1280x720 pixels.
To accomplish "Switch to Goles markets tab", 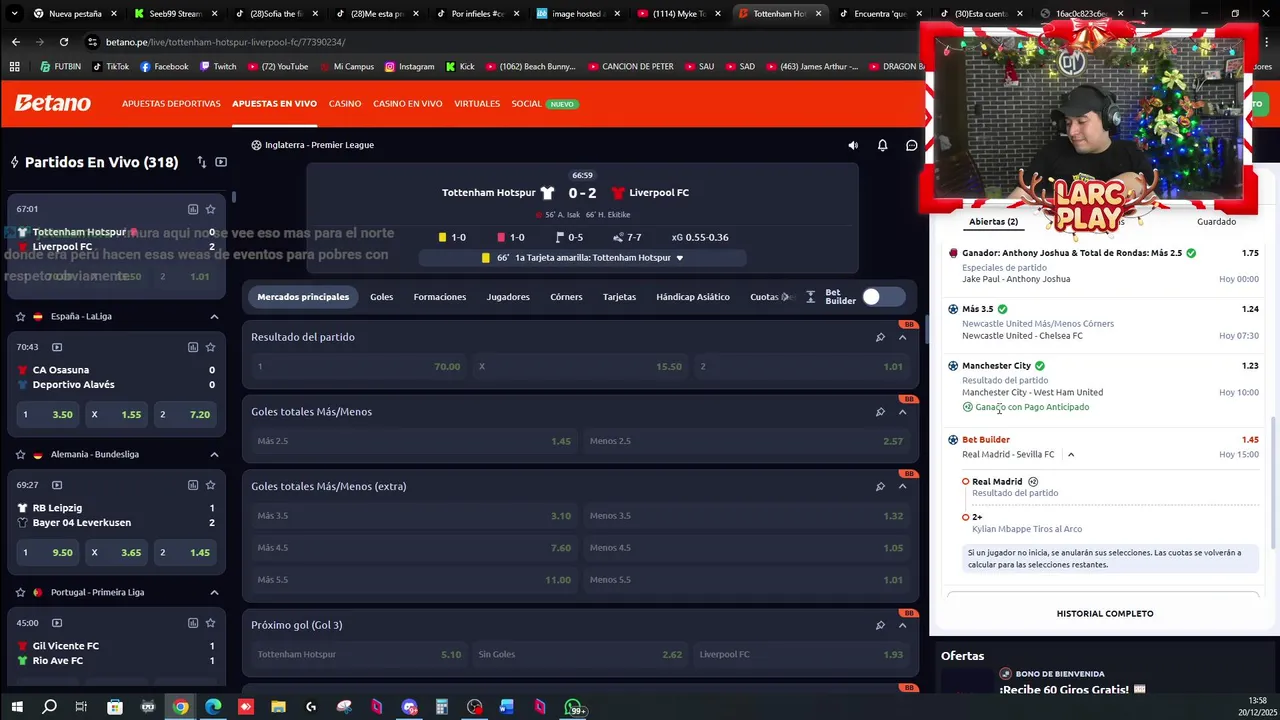I will [381, 297].
